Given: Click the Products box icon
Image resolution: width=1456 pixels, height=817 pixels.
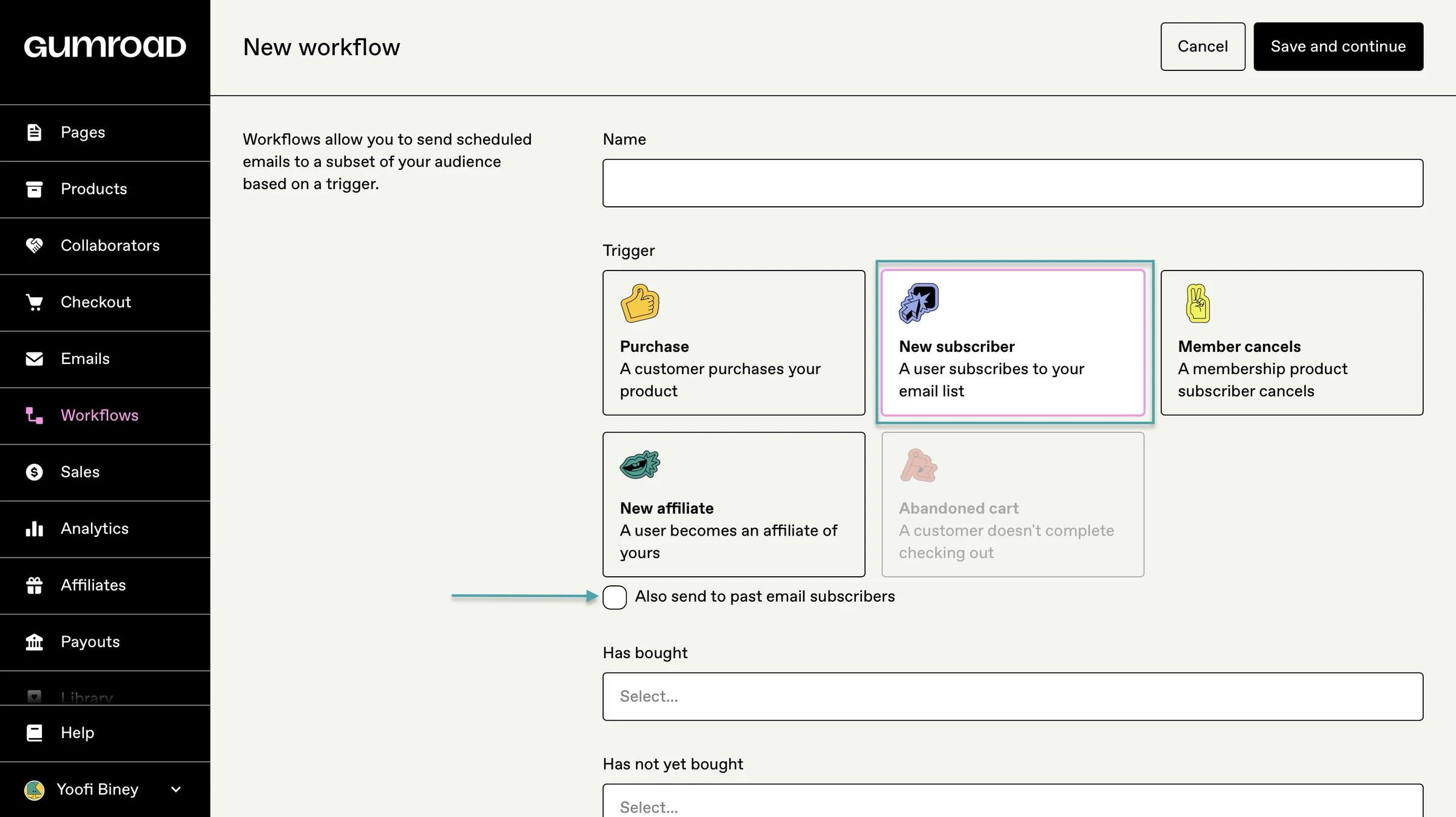Looking at the screenshot, I should pos(35,189).
